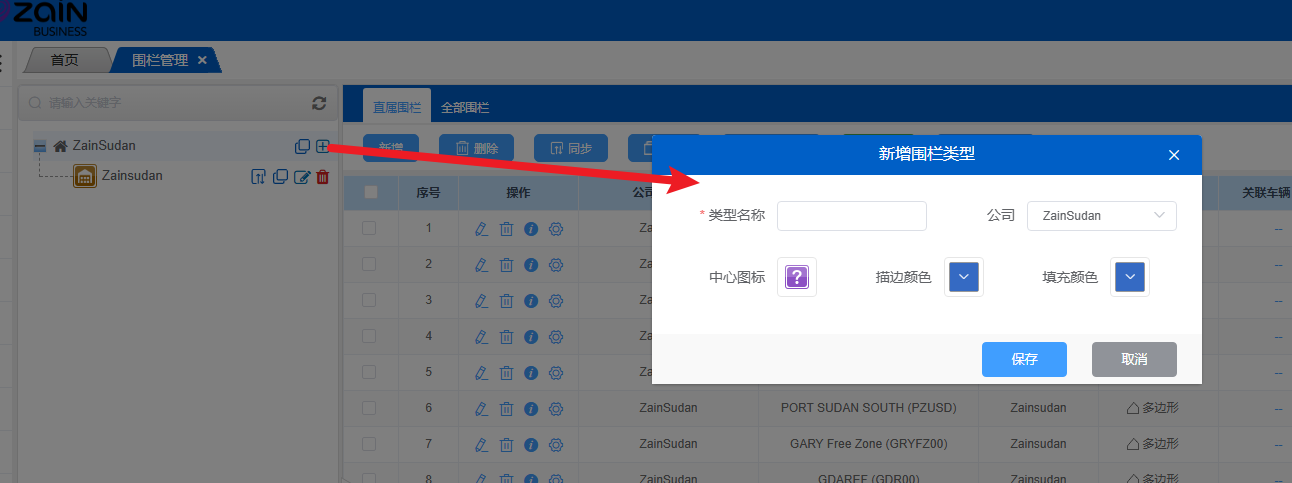Open the center icon picker (question mark)

click(796, 277)
